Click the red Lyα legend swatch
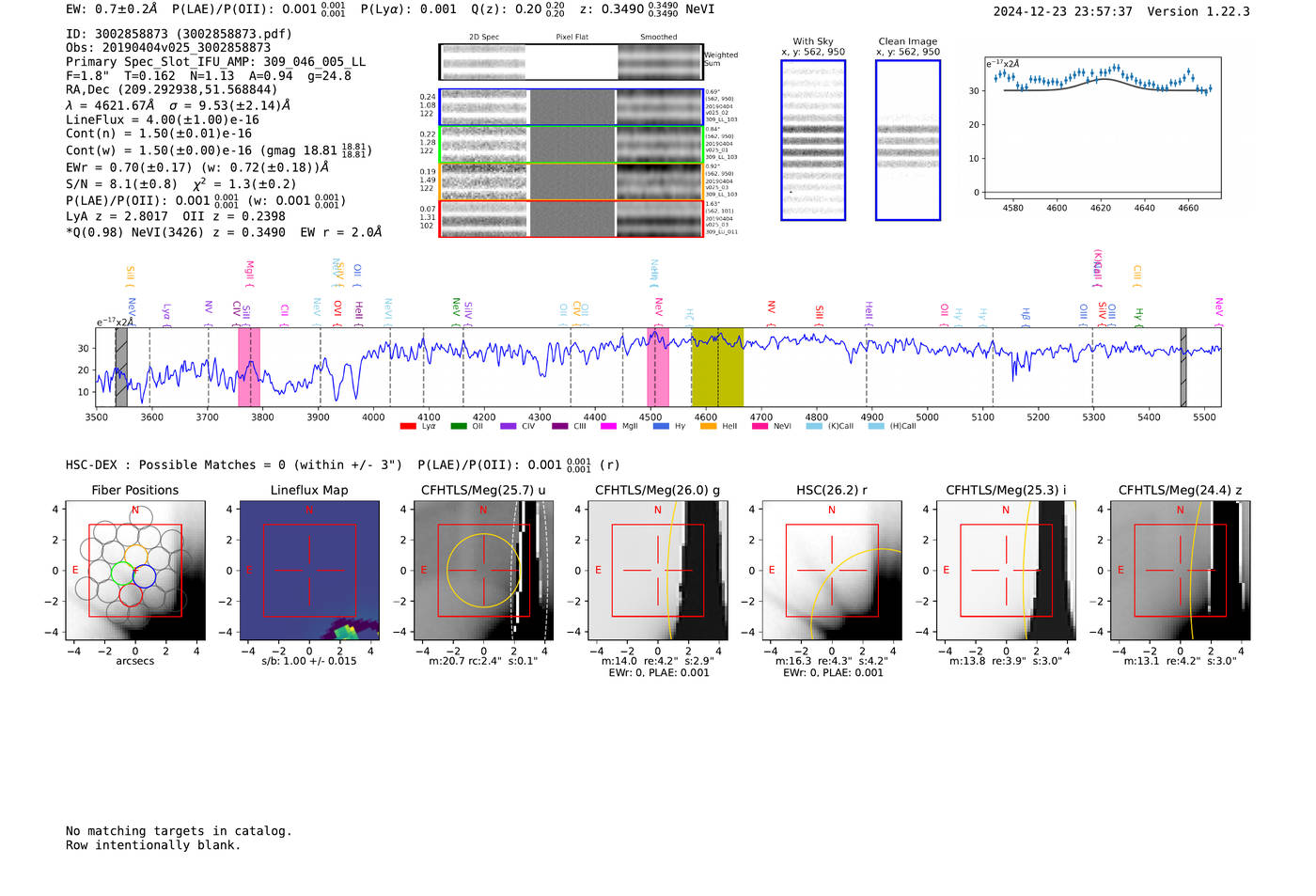This screenshot has width=1316, height=896. pyautogui.click(x=408, y=426)
